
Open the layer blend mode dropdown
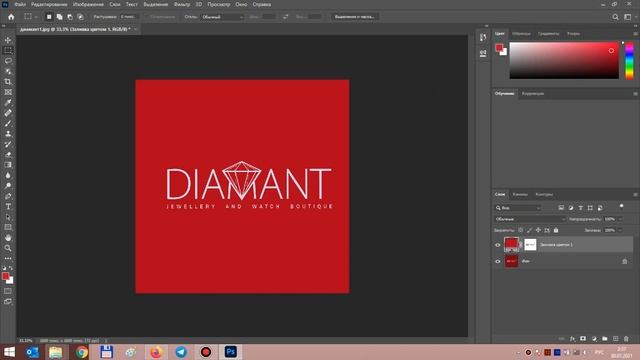[530, 219]
